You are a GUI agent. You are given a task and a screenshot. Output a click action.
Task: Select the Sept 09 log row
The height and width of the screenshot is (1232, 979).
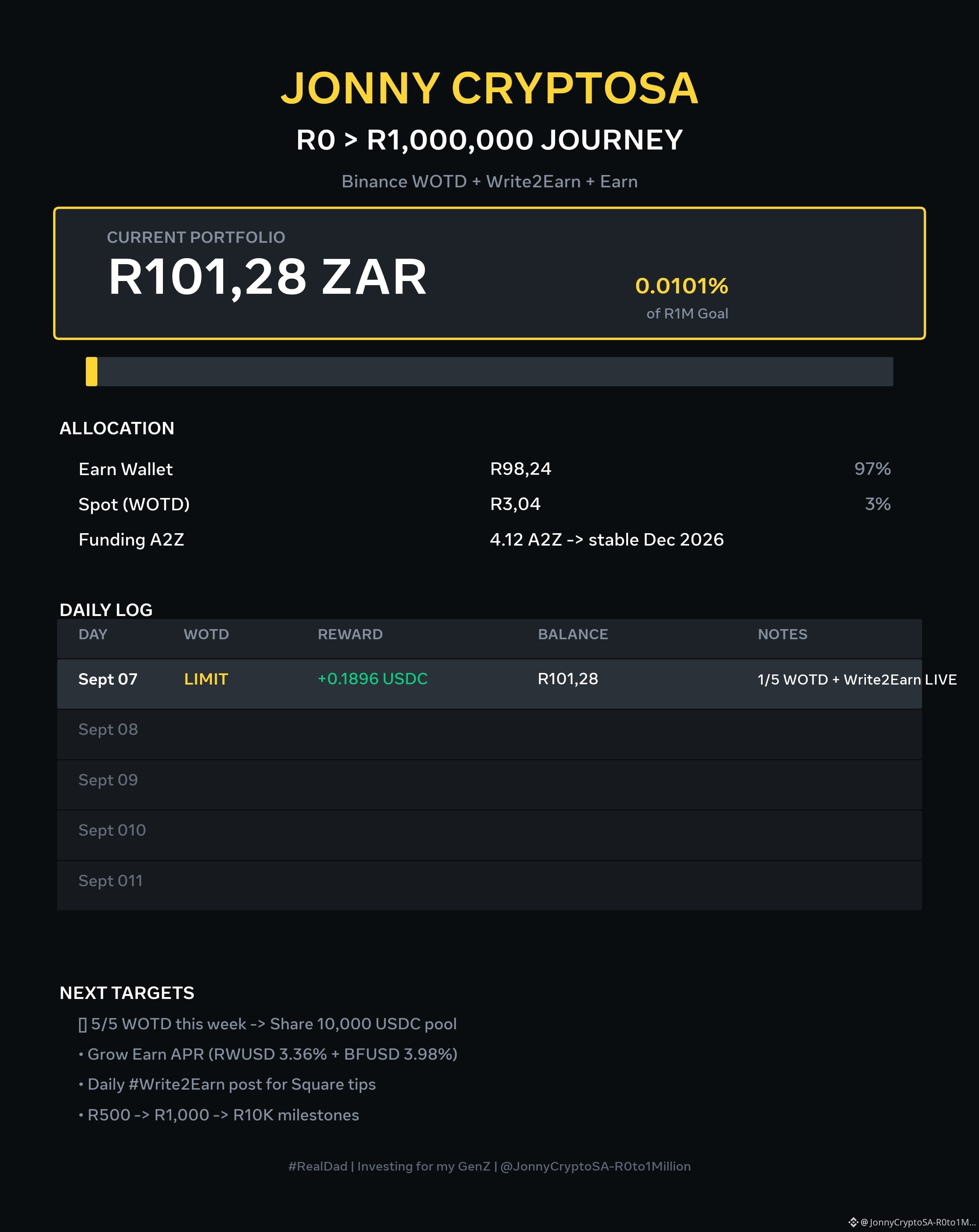pyautogui.click(x=489, y=785)
